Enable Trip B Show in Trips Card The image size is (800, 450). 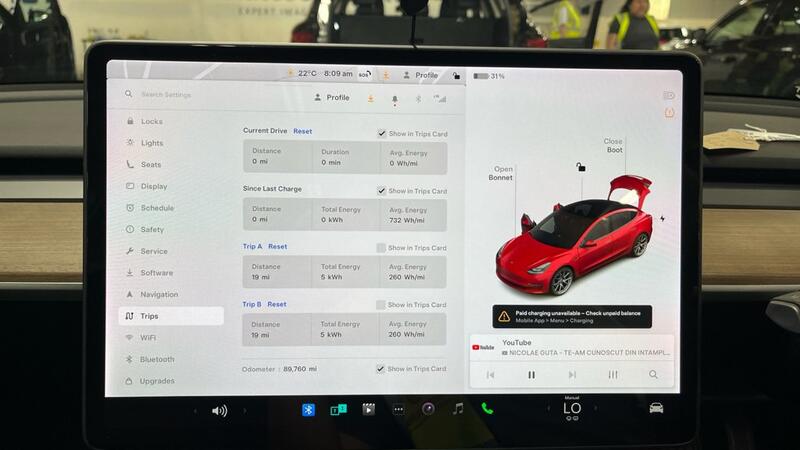click(x=380, y=305)
